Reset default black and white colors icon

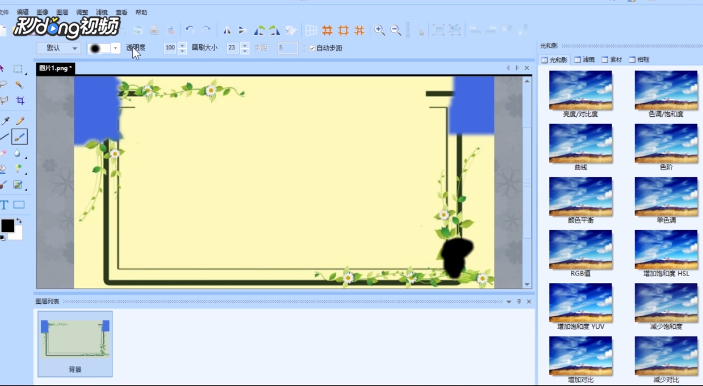(3, 238)
